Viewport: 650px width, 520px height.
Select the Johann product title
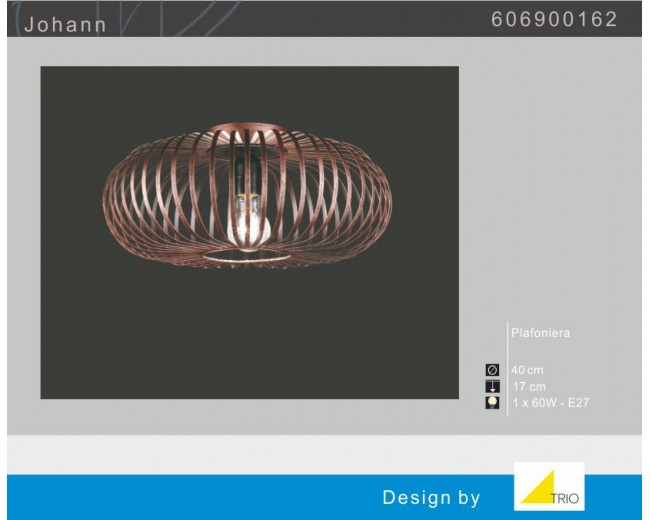pos(65,24)
